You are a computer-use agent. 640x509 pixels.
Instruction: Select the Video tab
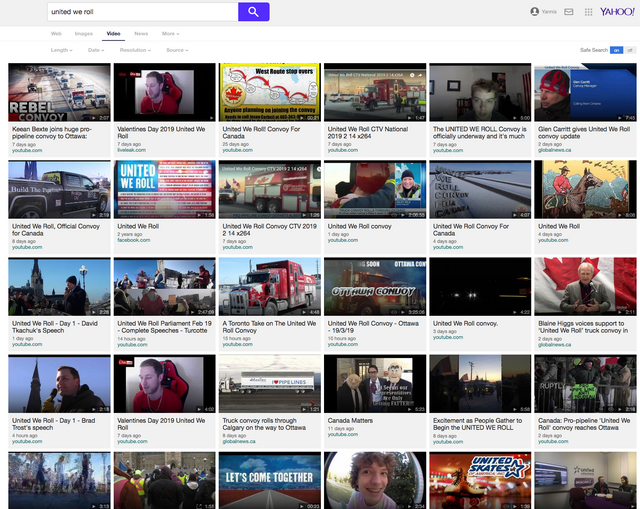113,34
